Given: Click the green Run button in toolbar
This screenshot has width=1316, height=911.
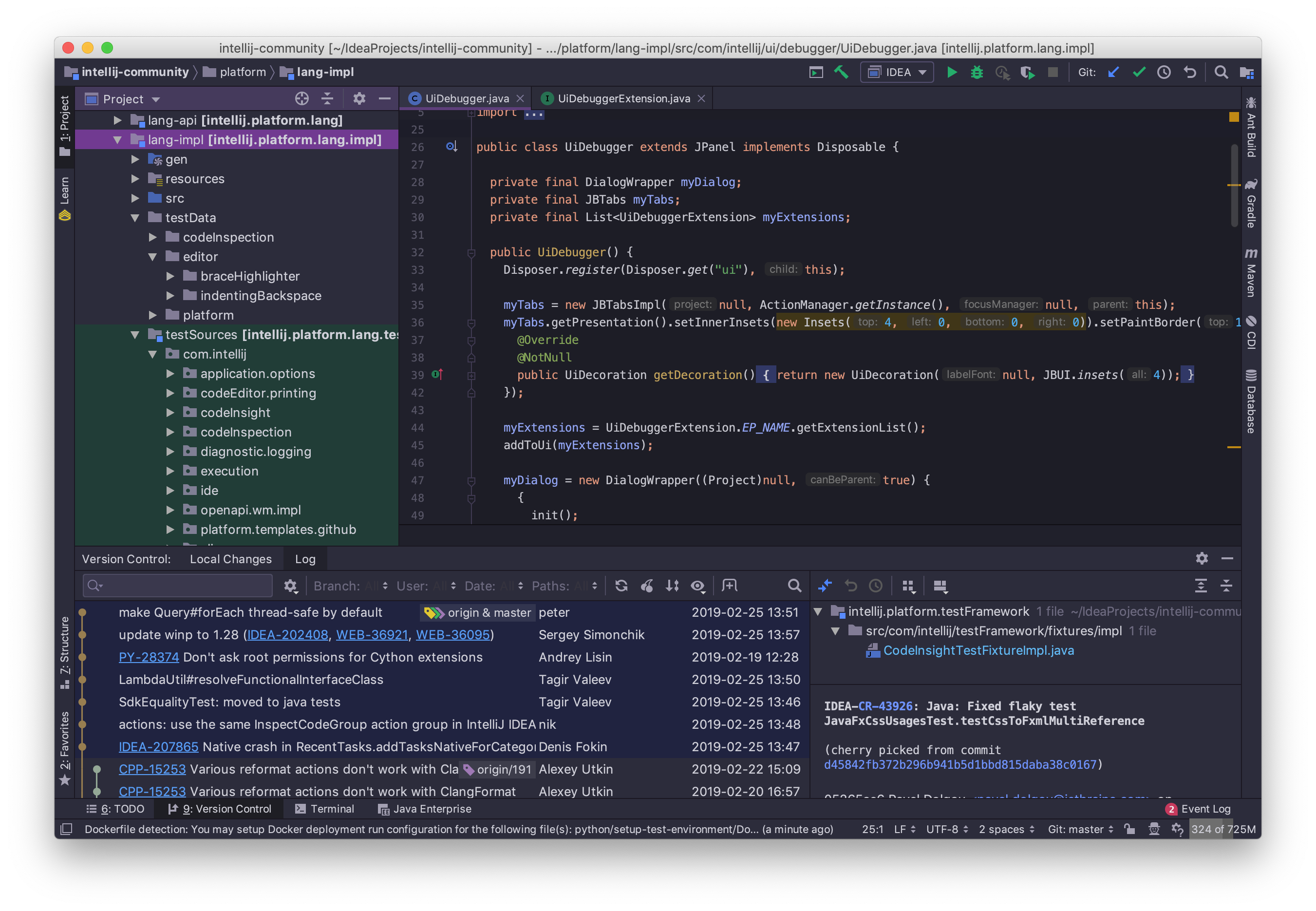Looking at the screenshot, I should [x=951, y=73].
